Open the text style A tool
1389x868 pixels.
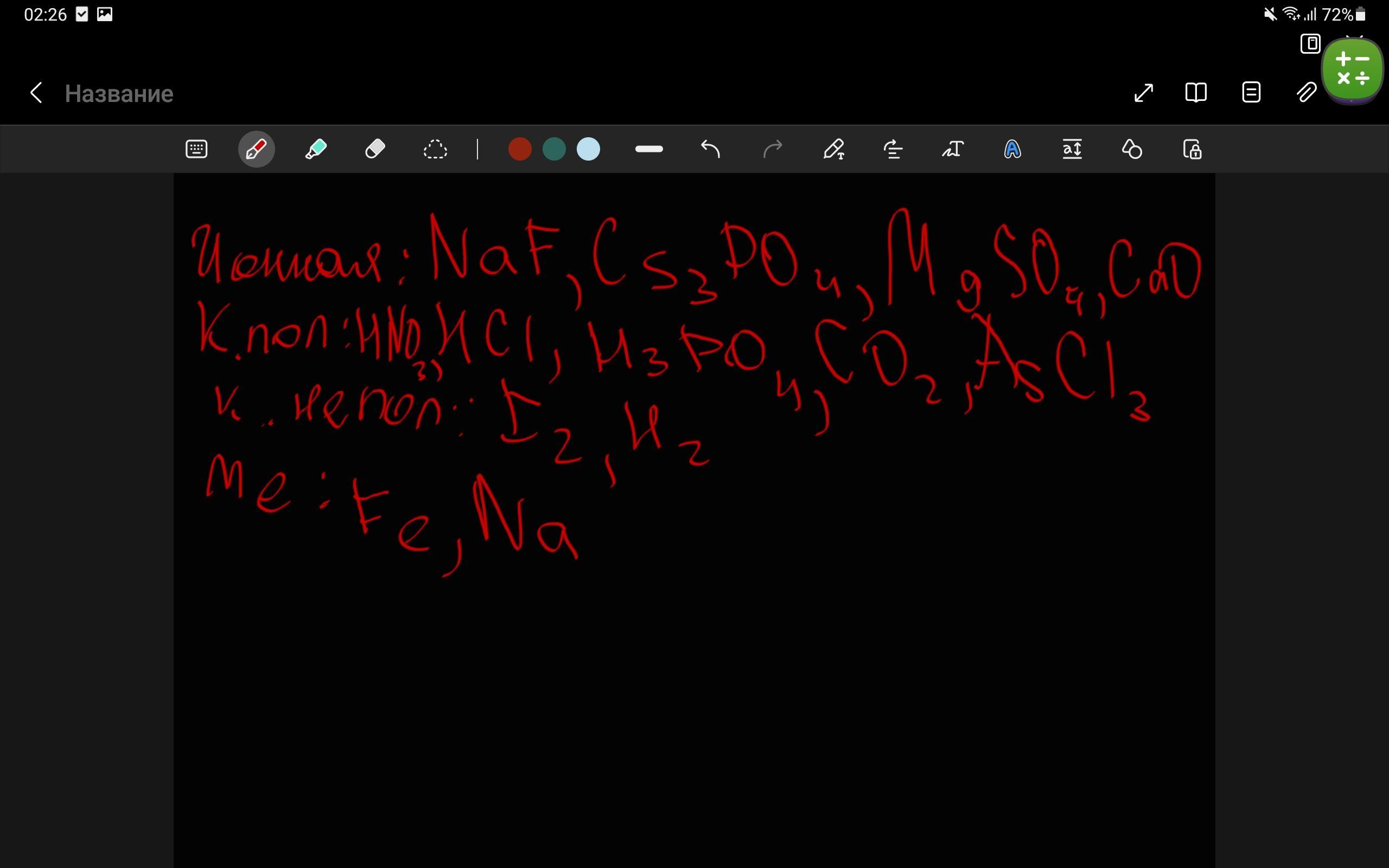1012,149
